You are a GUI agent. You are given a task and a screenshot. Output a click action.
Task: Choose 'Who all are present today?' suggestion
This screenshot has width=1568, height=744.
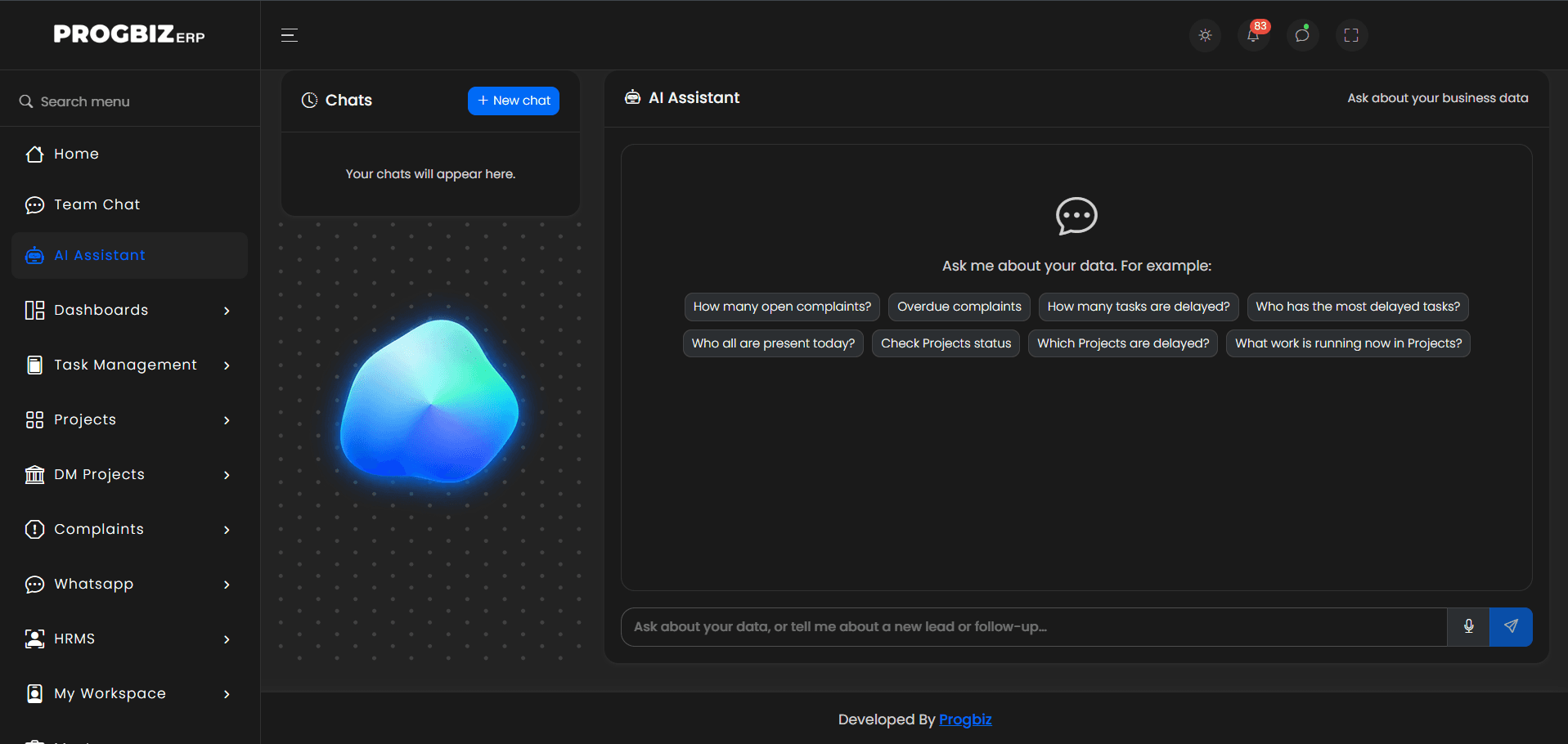click(x=773, y=343)
